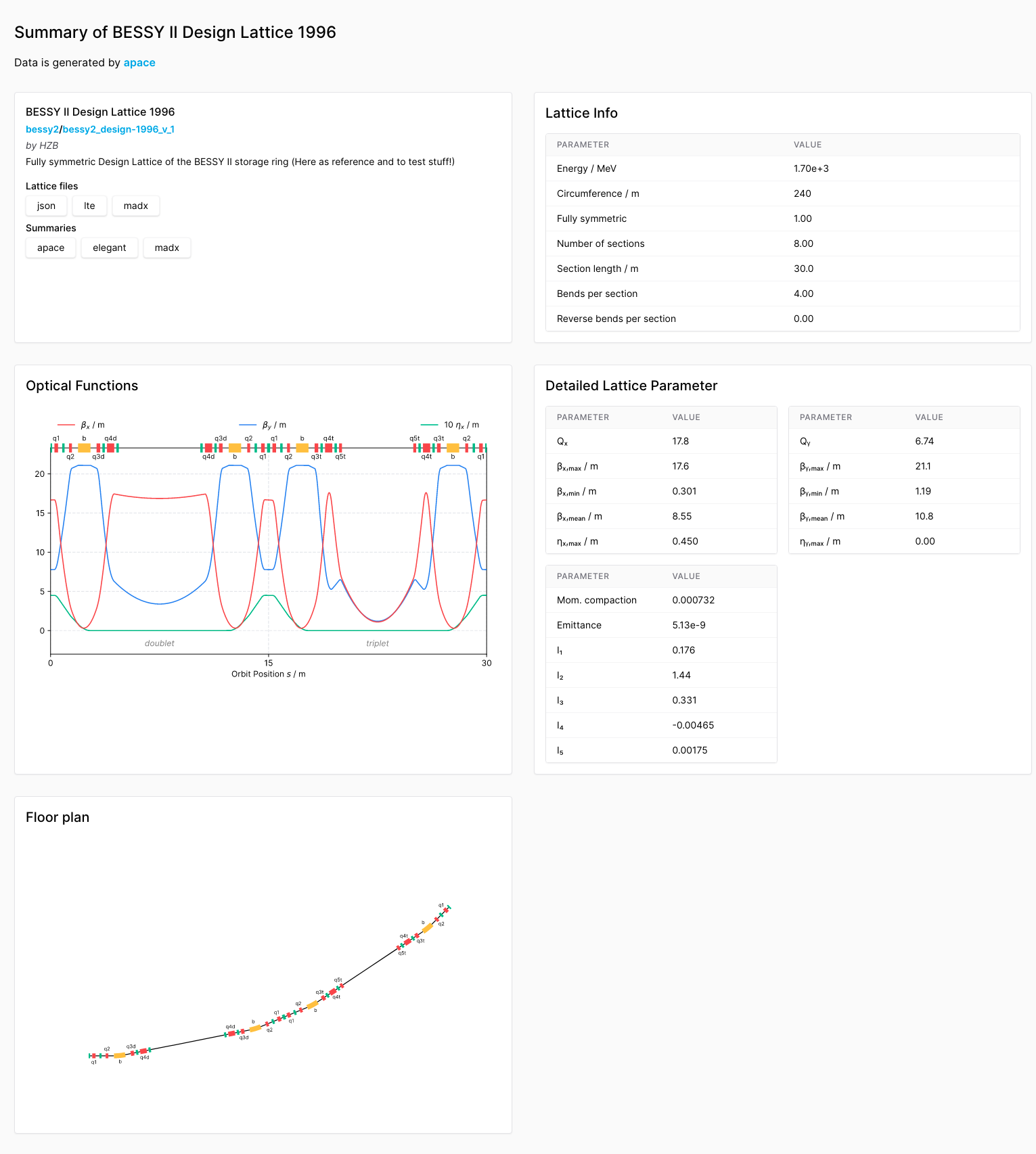Click the Qy value 6.74

[x=924, y=441]
